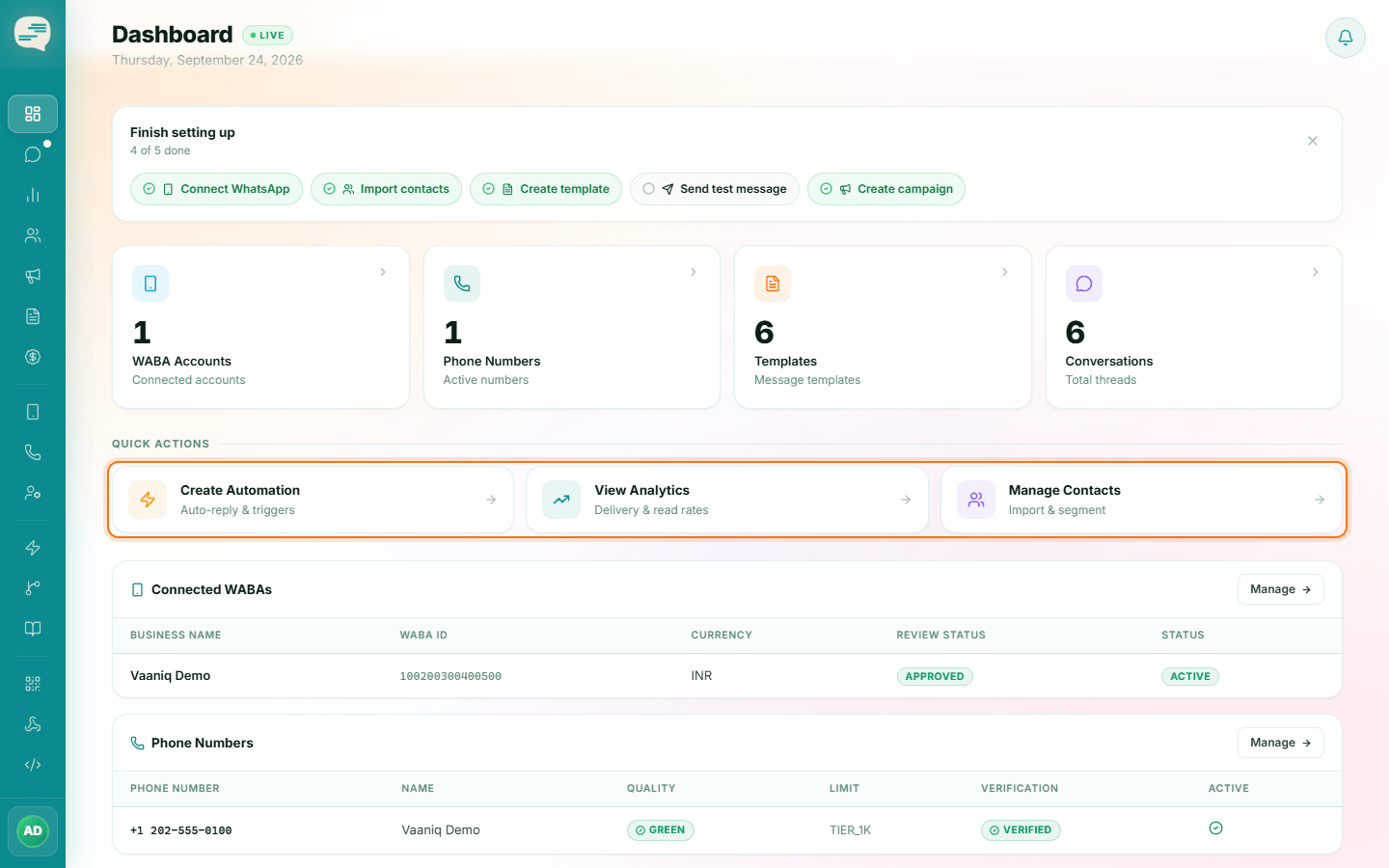Click the chevron on Conversations card
The width and height of the screenshot is (1389, 868).
[x=1316, y=272]
